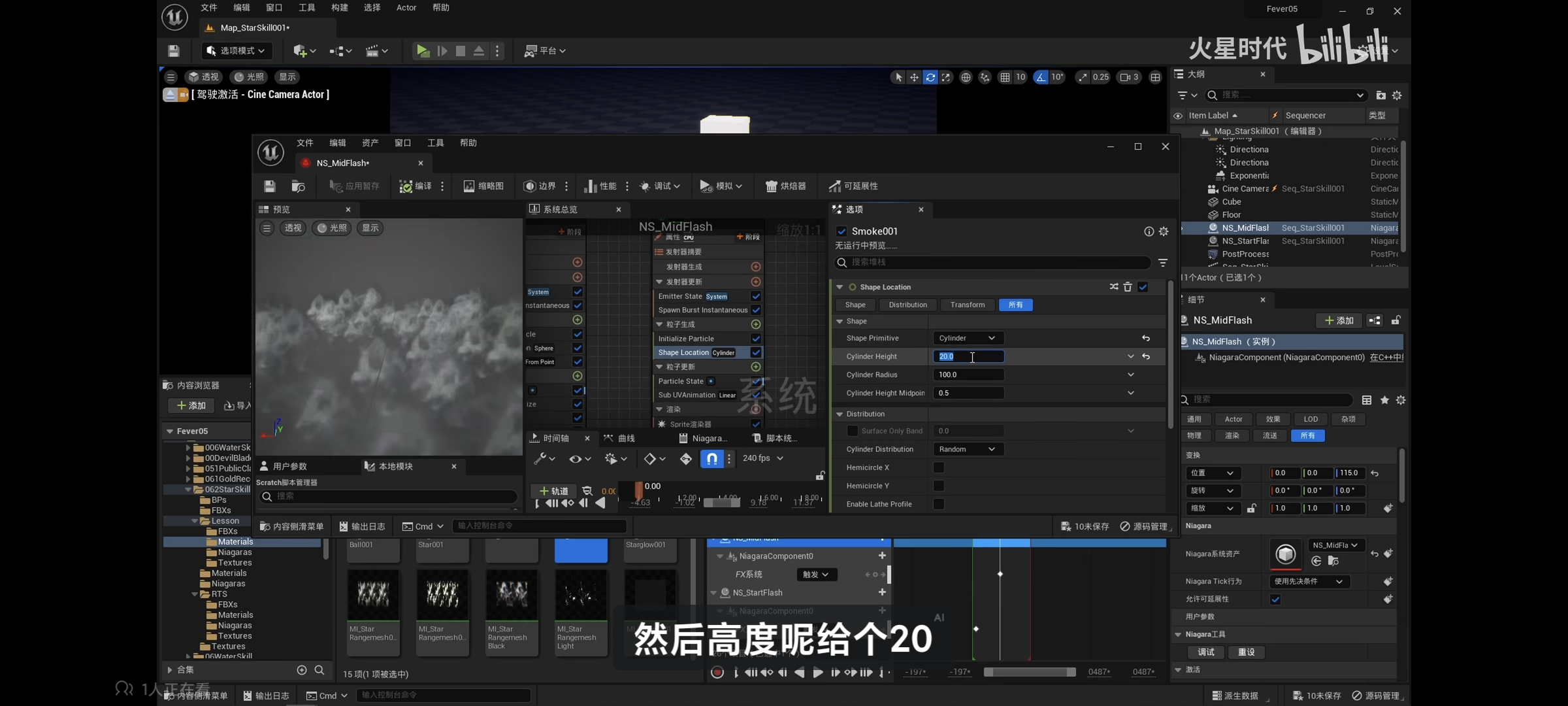The height and width of the screenshot is (706, 1568).
Task: Click the Niagara compile button
Action: [416, 186]
